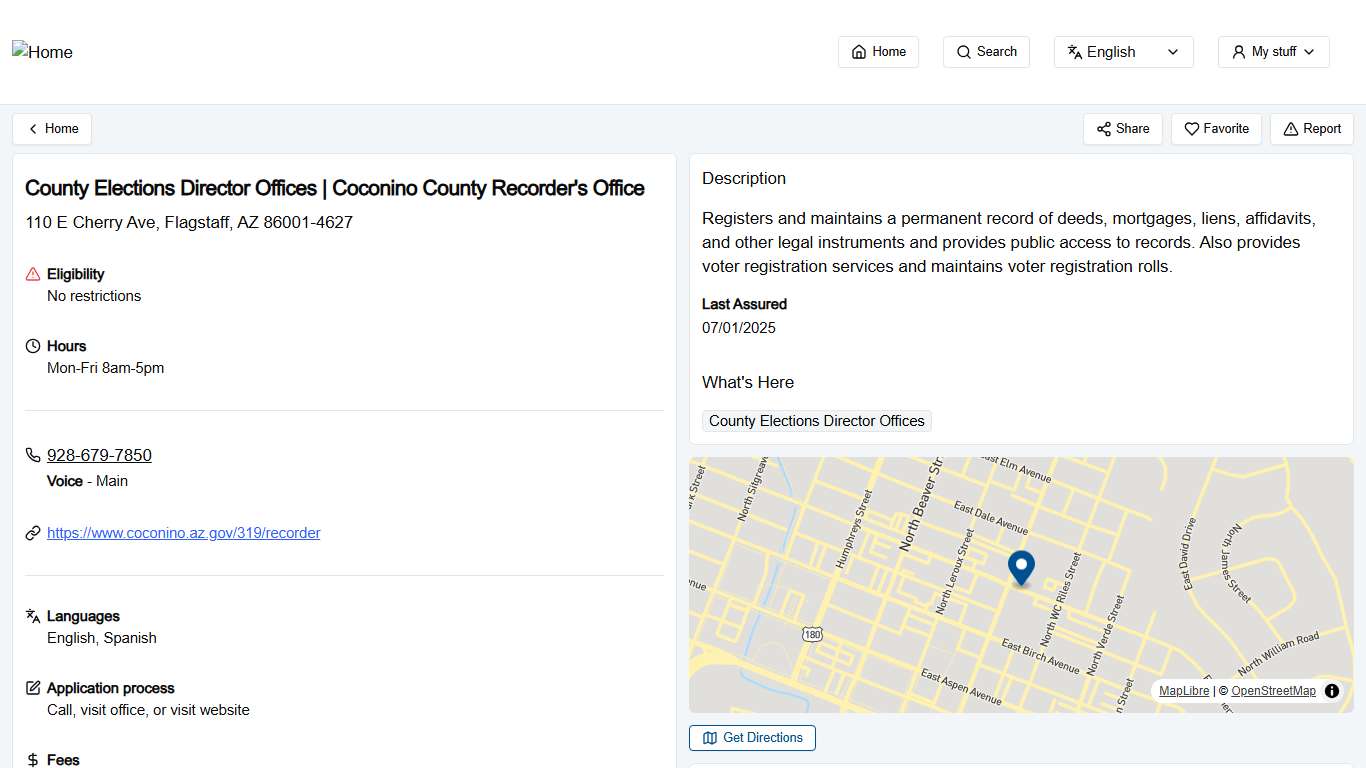Click the link icon beside the website URL
This screenshot has height=768, width=1366.
click(32, 532)
